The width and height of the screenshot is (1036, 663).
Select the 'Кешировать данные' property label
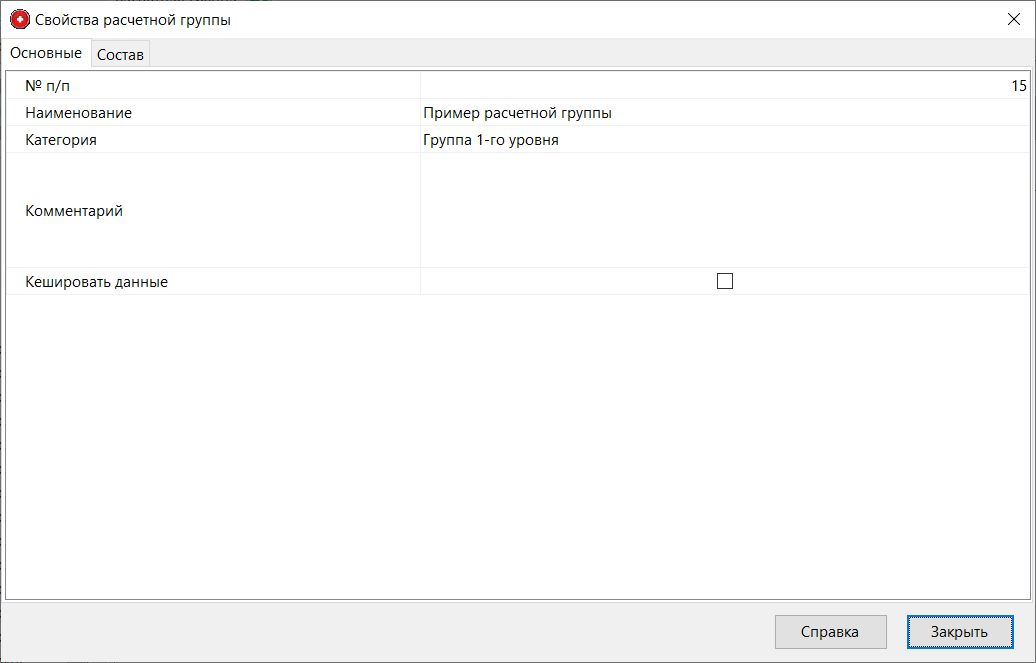click(x=96, y=282)
